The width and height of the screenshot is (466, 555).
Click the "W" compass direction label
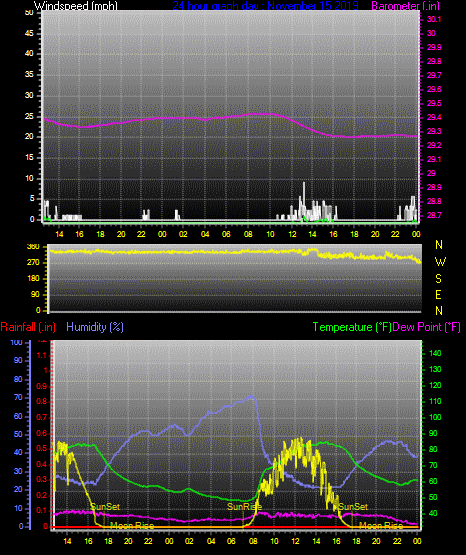[x=440, y=262]
